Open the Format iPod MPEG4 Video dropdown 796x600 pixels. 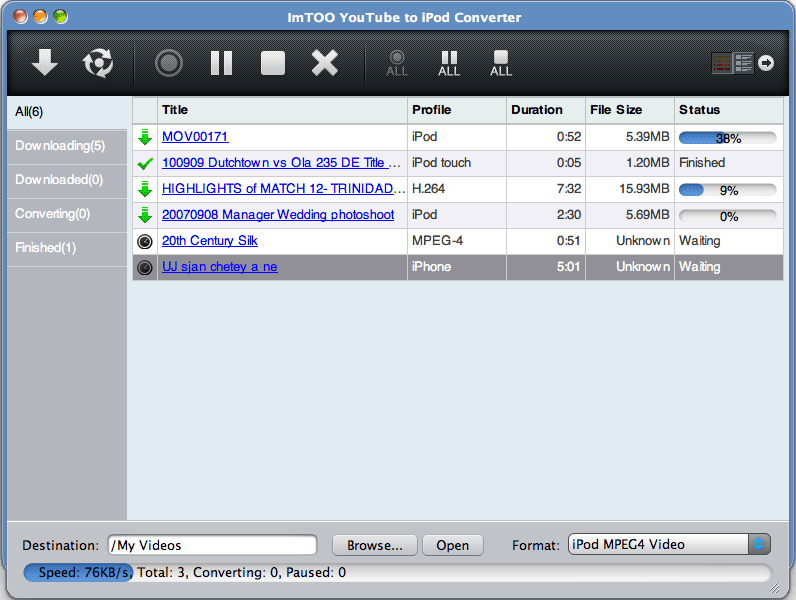point(669,544)
